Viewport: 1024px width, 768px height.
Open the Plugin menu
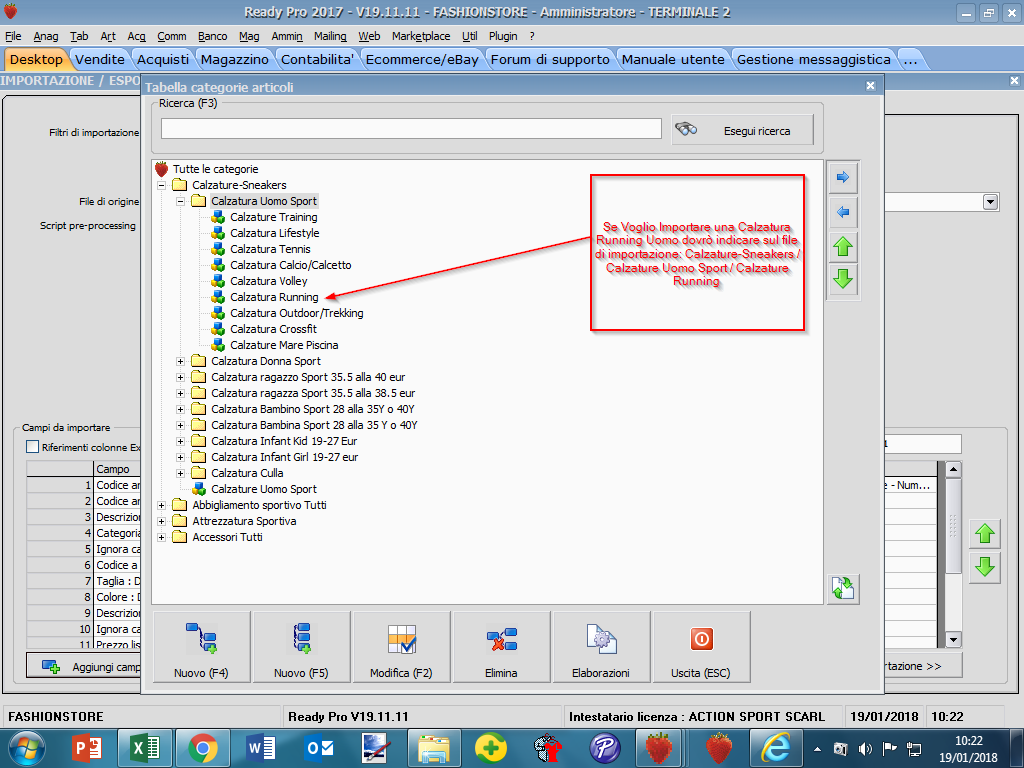[503, 36]
